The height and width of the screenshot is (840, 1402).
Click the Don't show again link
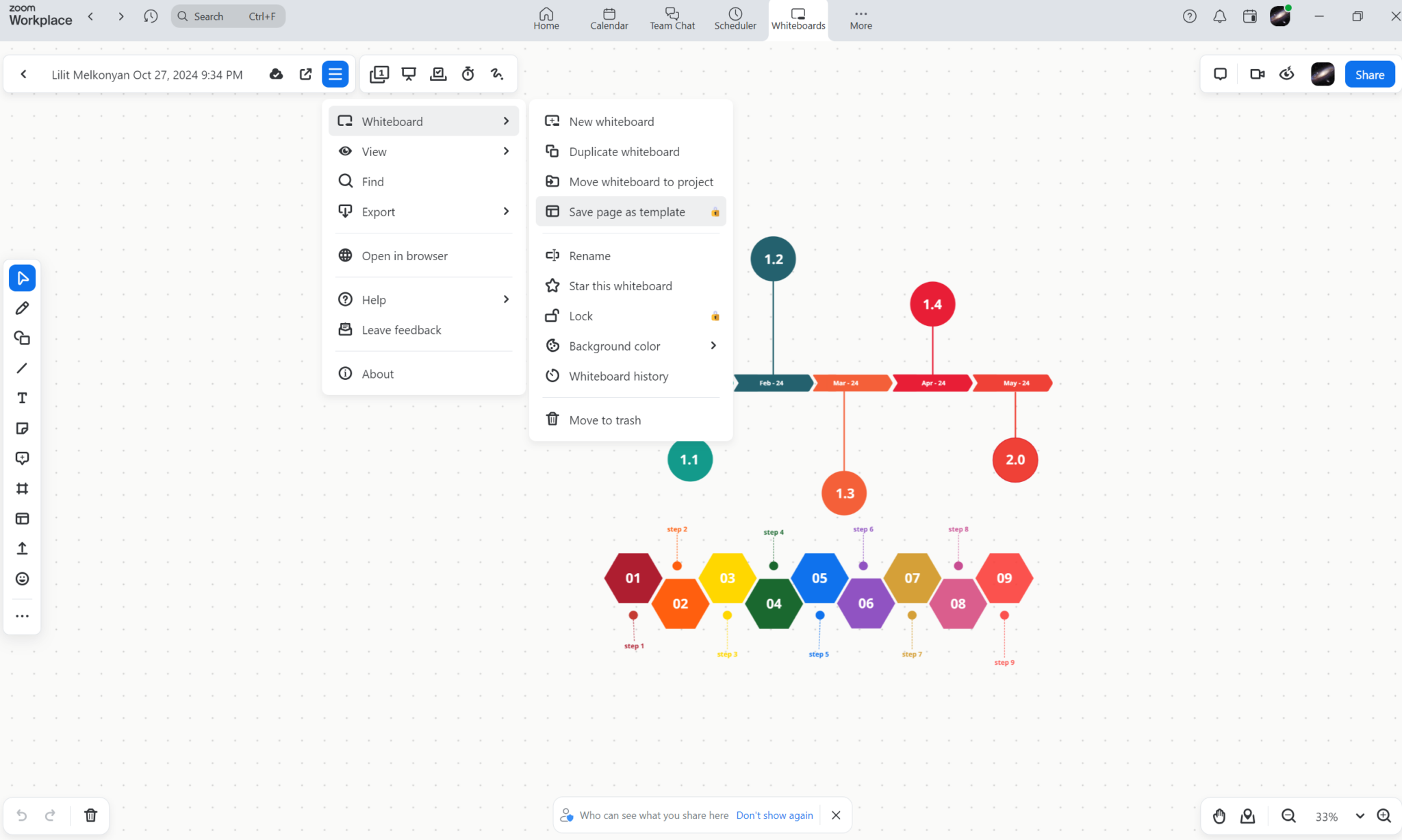pos(774,815)
